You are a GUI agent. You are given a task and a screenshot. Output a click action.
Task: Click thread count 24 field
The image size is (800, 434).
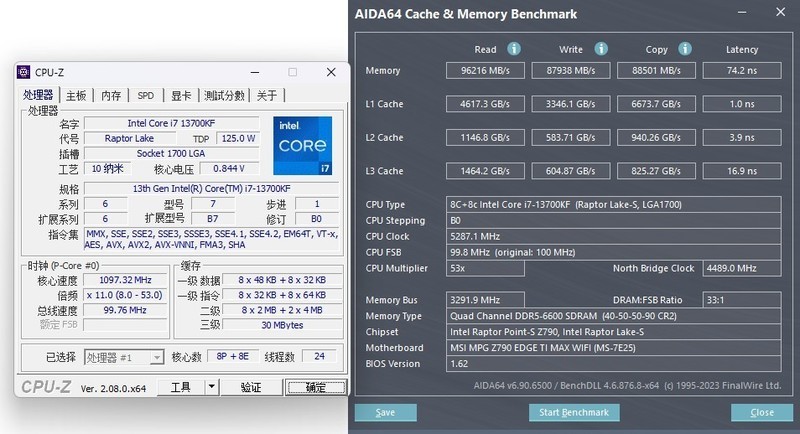319,356
